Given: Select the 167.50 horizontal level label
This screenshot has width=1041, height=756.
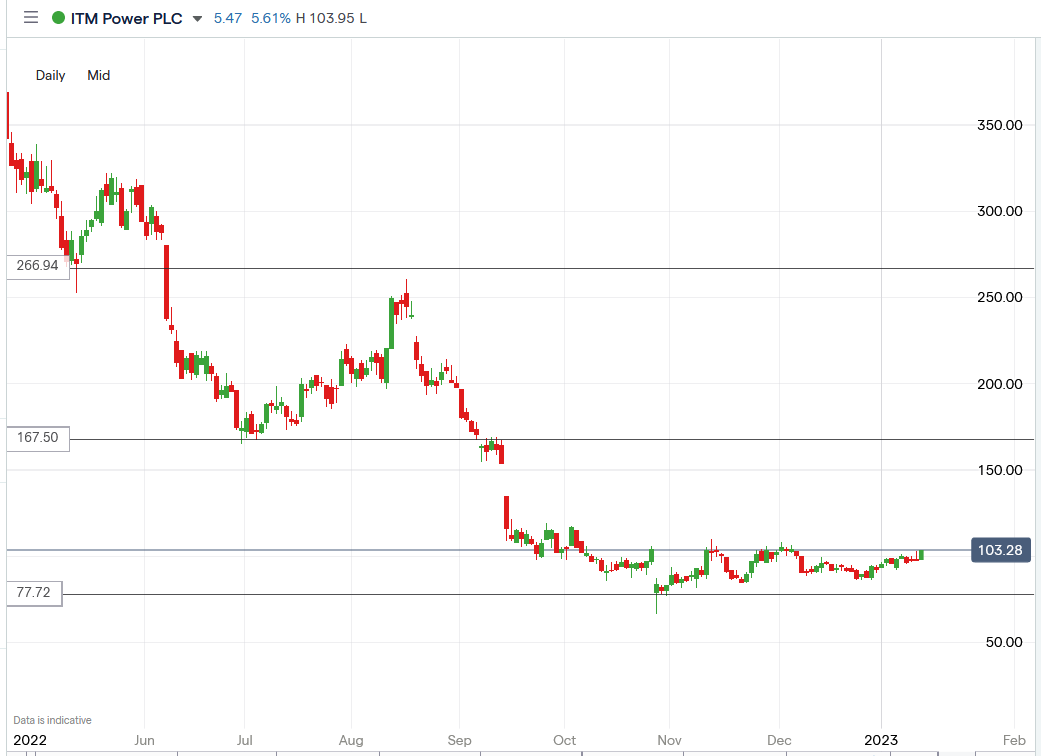Looking at the screenshot, I should (38, 437).
